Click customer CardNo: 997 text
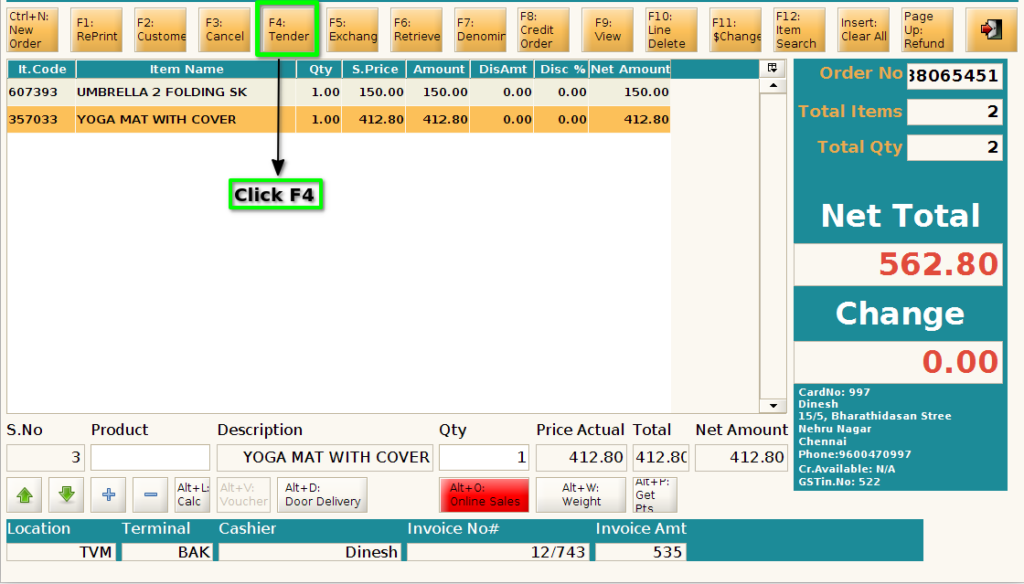Image resolution: width=1024 pixels, height=584 pixels. [835, 392]
